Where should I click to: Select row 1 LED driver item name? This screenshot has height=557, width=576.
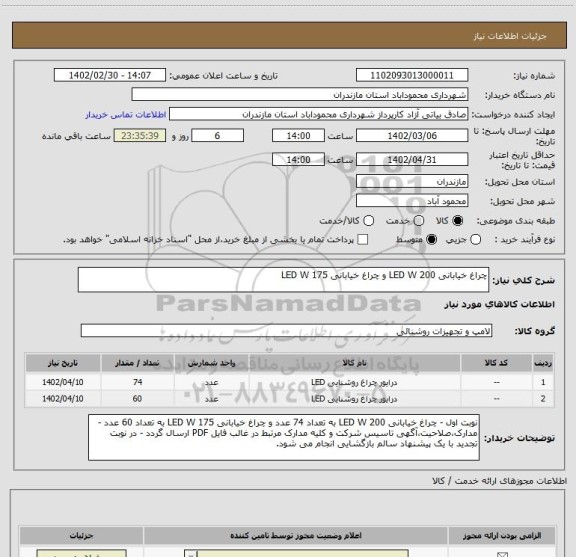[x=354, y=382]
